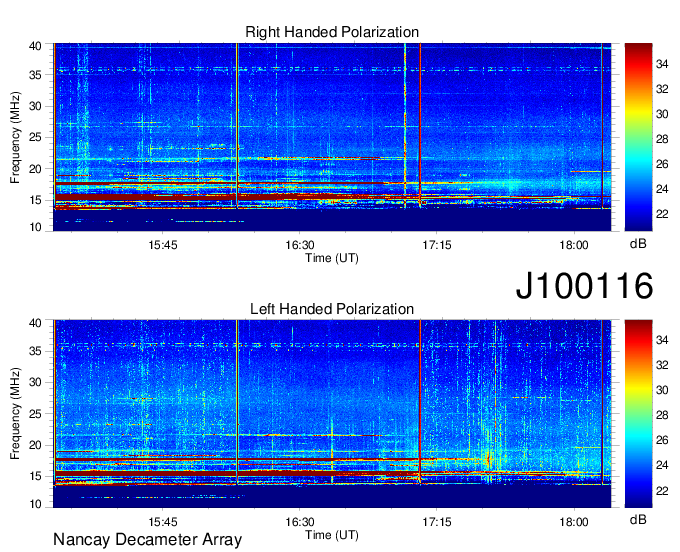Click the 26 value on bottom color scale

[x=662, y=440]
